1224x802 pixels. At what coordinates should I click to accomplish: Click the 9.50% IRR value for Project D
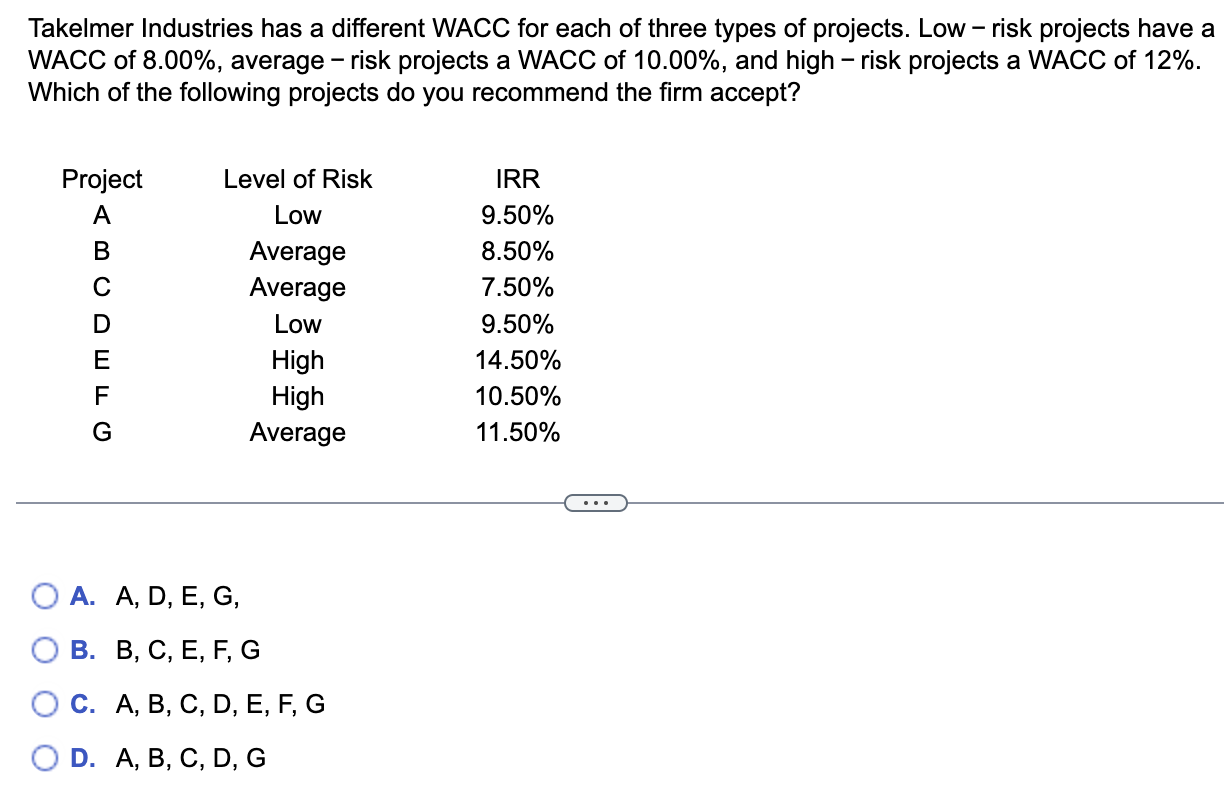tap(517, 323)
